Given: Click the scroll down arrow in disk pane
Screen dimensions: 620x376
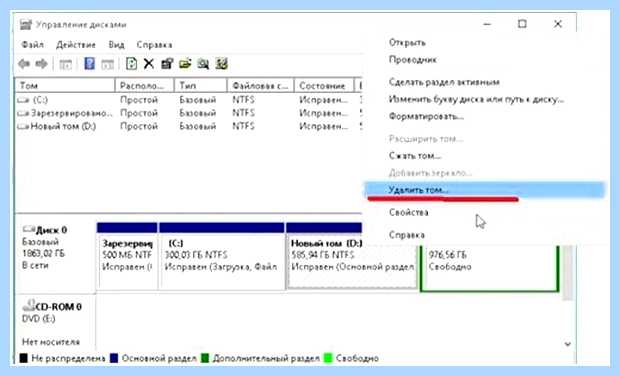Looking at the screenshot, I should [x=568, y=344].
